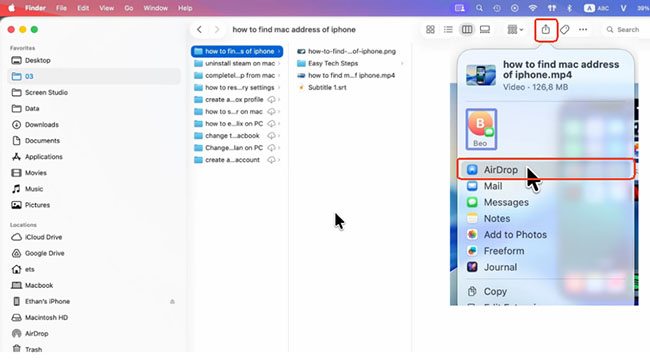650x363 pixels.
Task: Open Music in the sidebar
Action: [94, 189]
